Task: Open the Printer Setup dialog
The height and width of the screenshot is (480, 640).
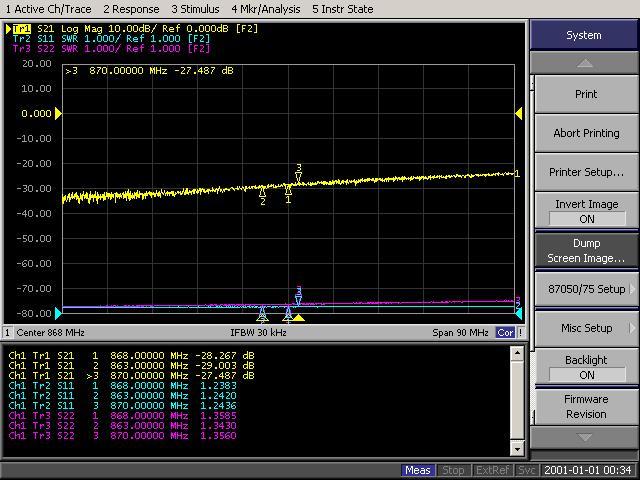Action: point(586,172)
